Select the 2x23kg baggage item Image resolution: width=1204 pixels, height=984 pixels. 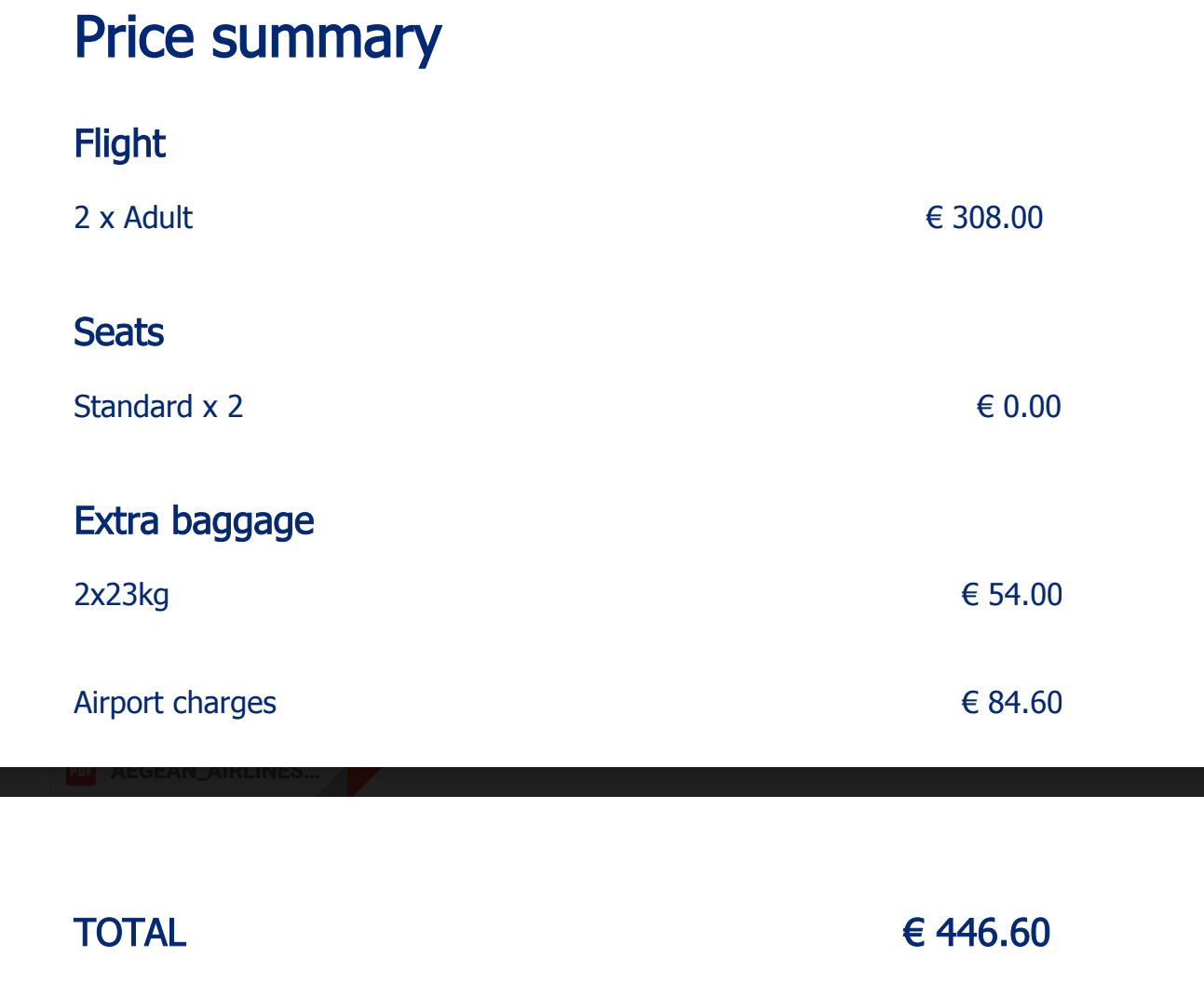coord(121,595)
